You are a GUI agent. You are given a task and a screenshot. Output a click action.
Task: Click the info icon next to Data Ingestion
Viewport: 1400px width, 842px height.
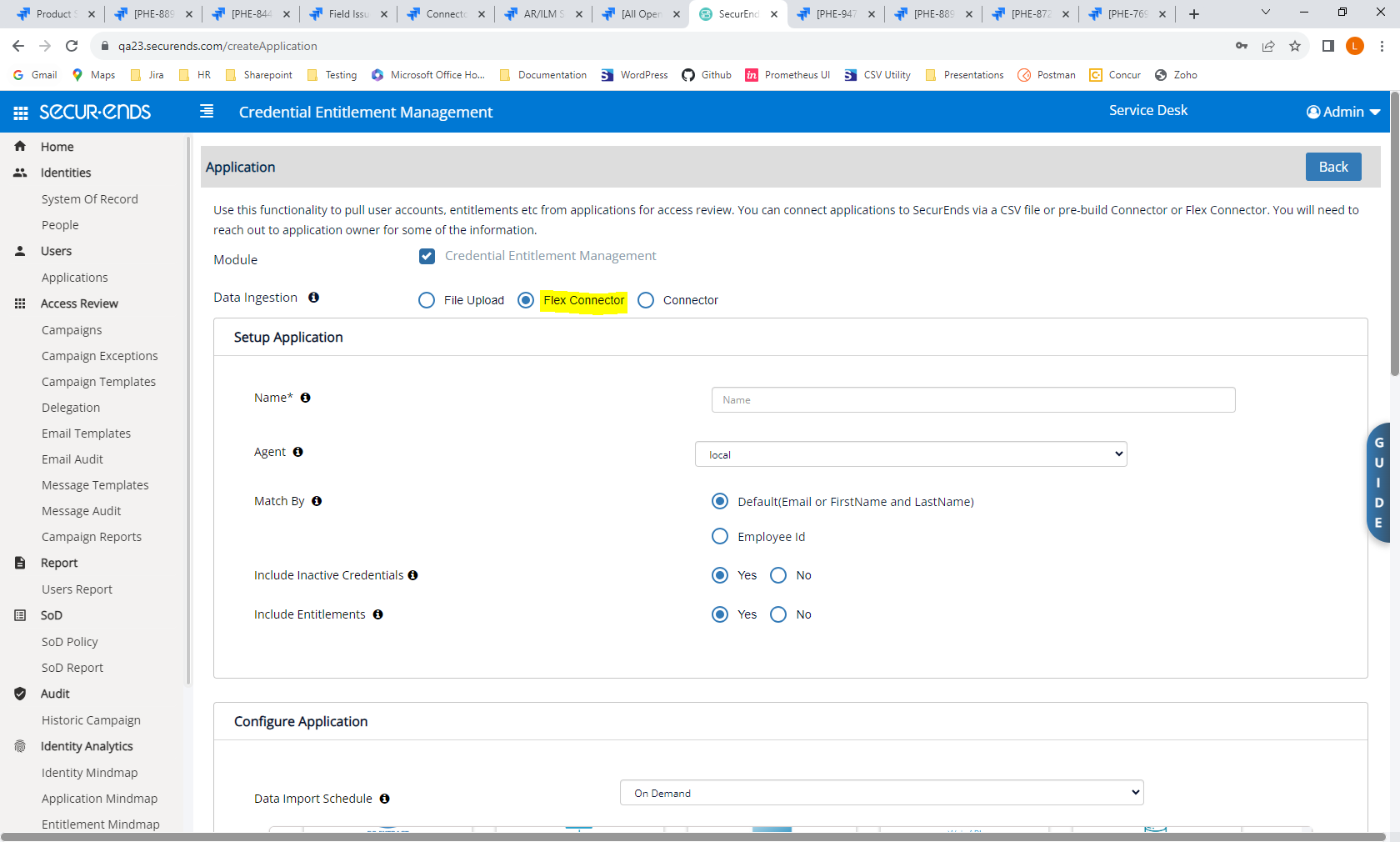click(x=313, y=298)
